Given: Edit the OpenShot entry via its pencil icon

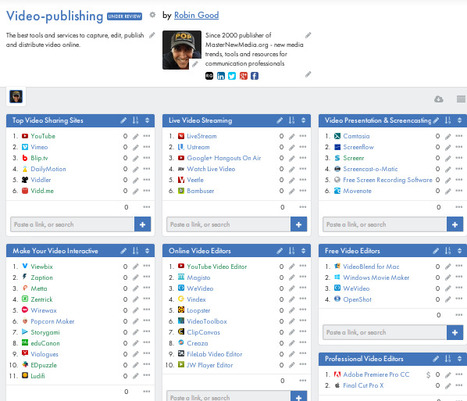Looking at the screenshot, I should coord(448,300).
